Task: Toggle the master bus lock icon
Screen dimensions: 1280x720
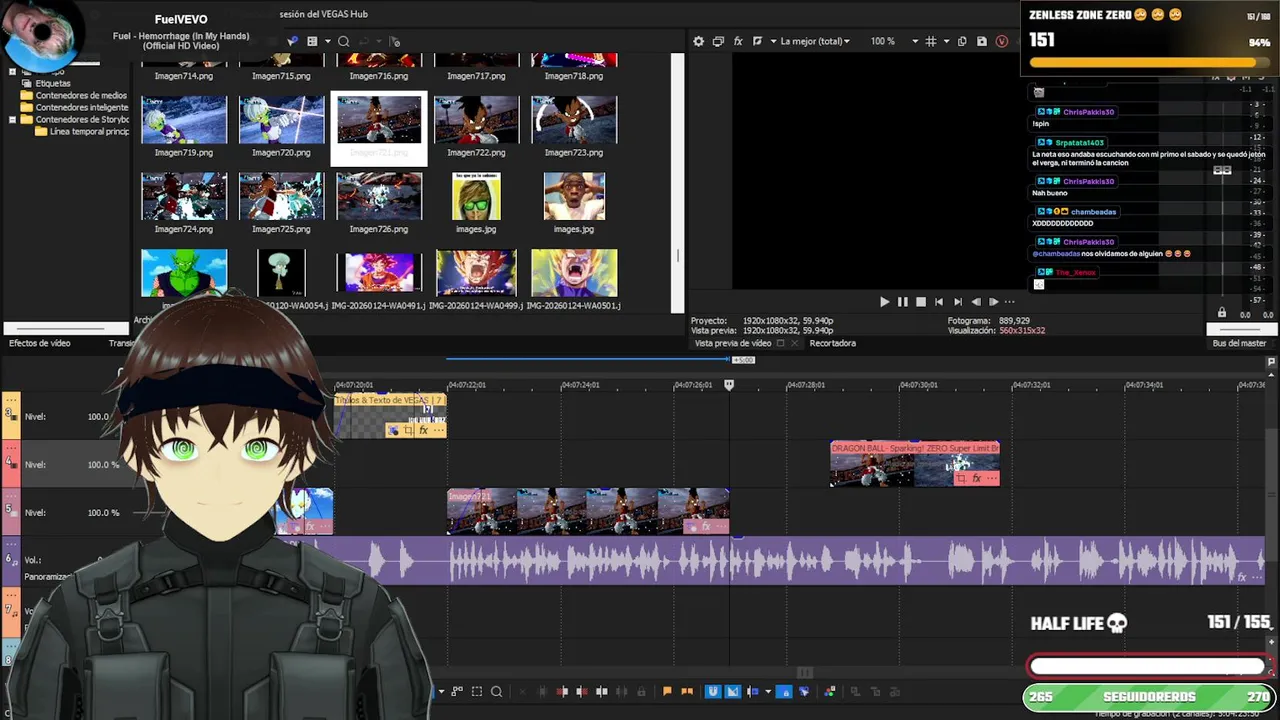Action: point(1221,313)
